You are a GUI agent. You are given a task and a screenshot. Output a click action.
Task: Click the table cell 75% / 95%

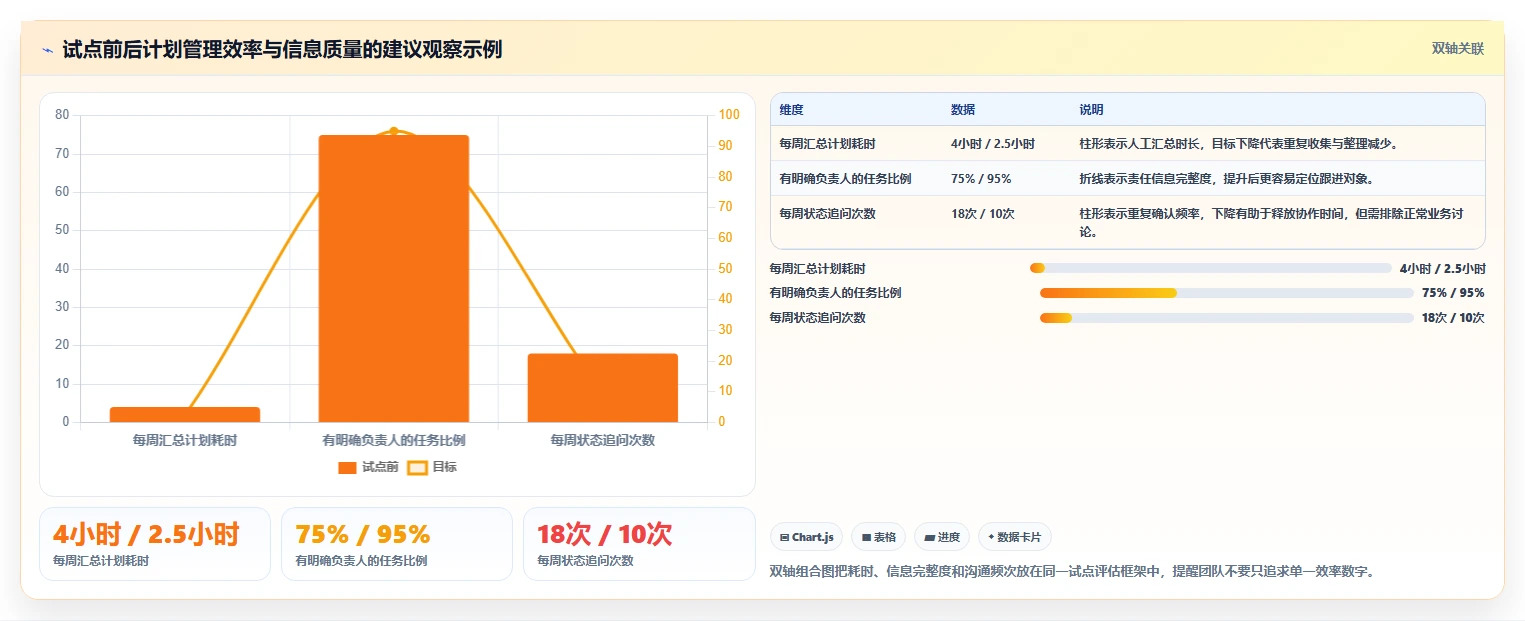[981, 179]
